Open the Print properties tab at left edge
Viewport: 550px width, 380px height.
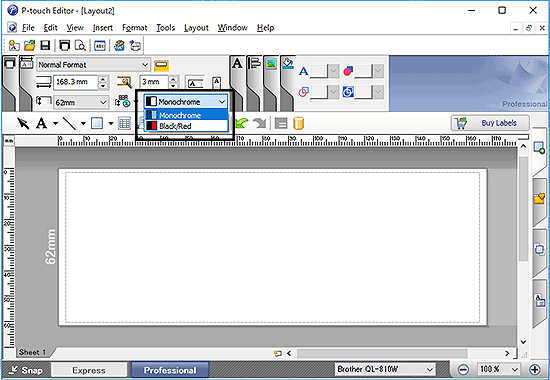pos(9,64)
